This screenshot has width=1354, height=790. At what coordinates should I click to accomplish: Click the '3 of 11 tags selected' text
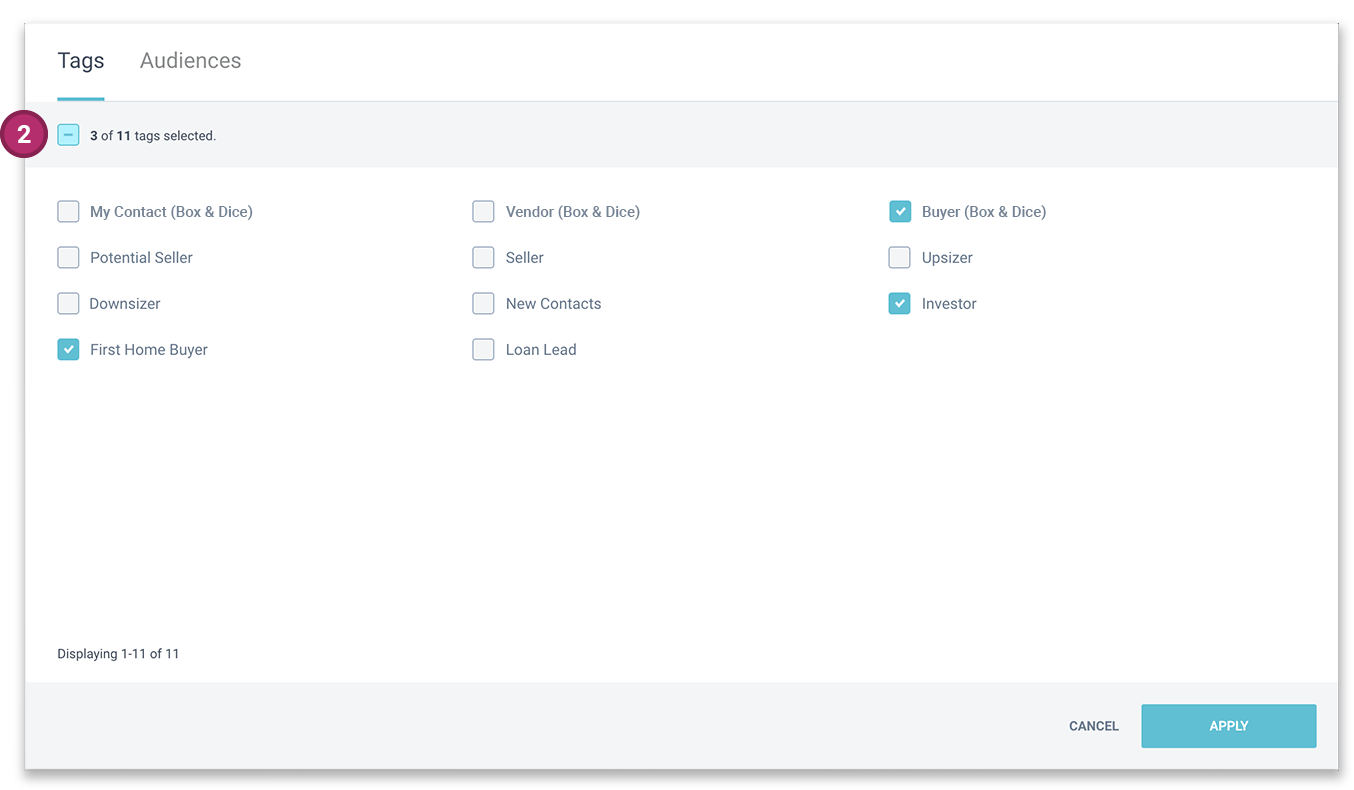pyautogui.click(x=152, y=135)
